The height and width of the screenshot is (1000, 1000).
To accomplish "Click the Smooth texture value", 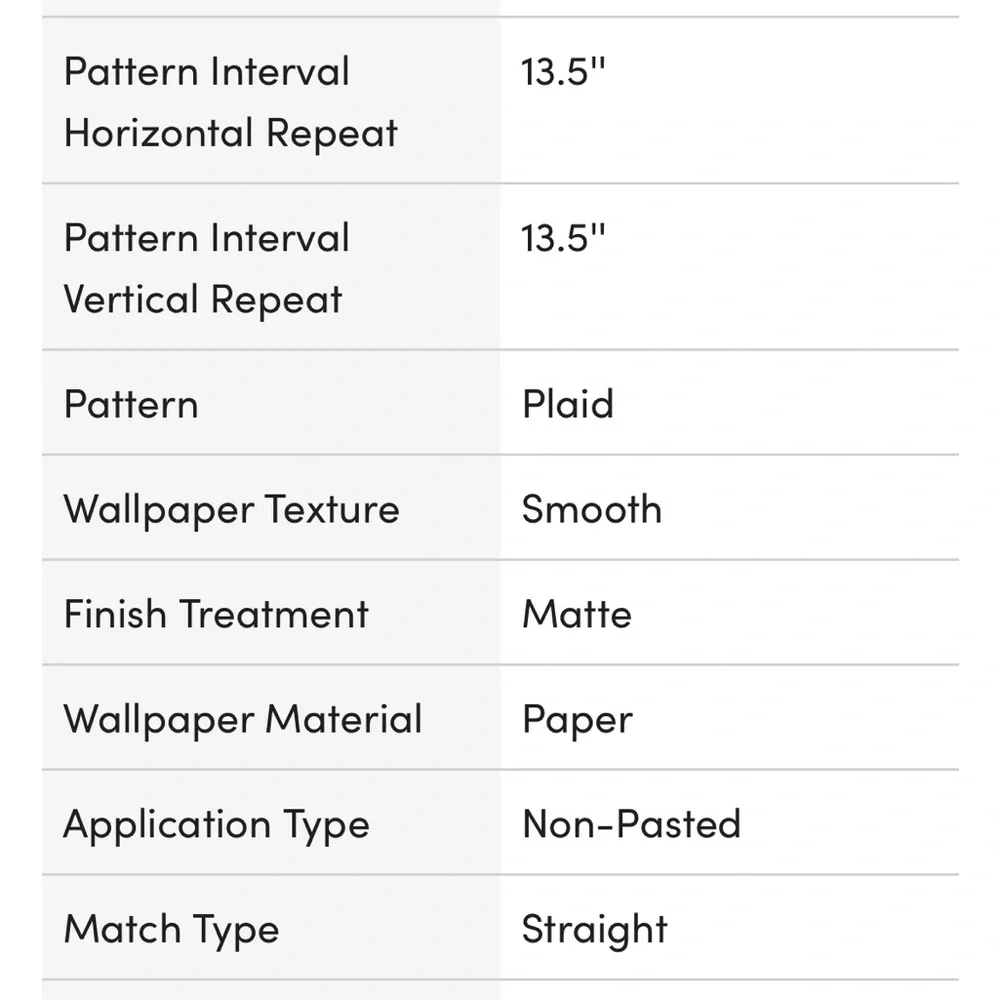I will 592,509.
